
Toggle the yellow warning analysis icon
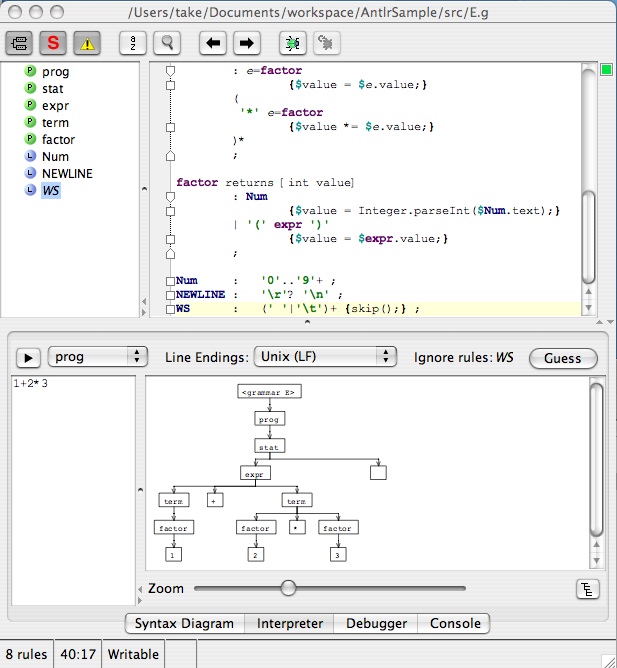88,43
